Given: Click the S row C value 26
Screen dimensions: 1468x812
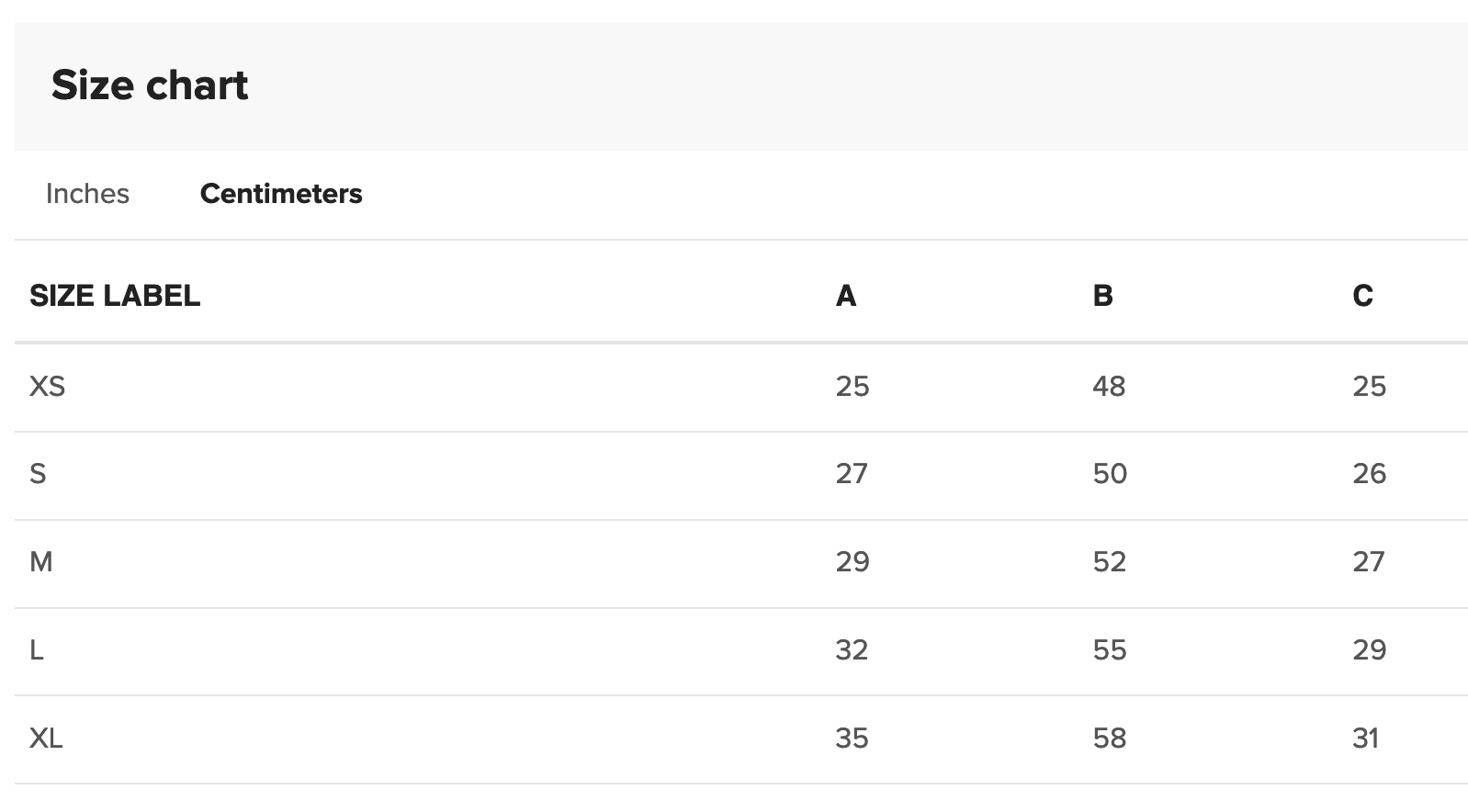Looking at the screenshot, I should (1369, 474).
